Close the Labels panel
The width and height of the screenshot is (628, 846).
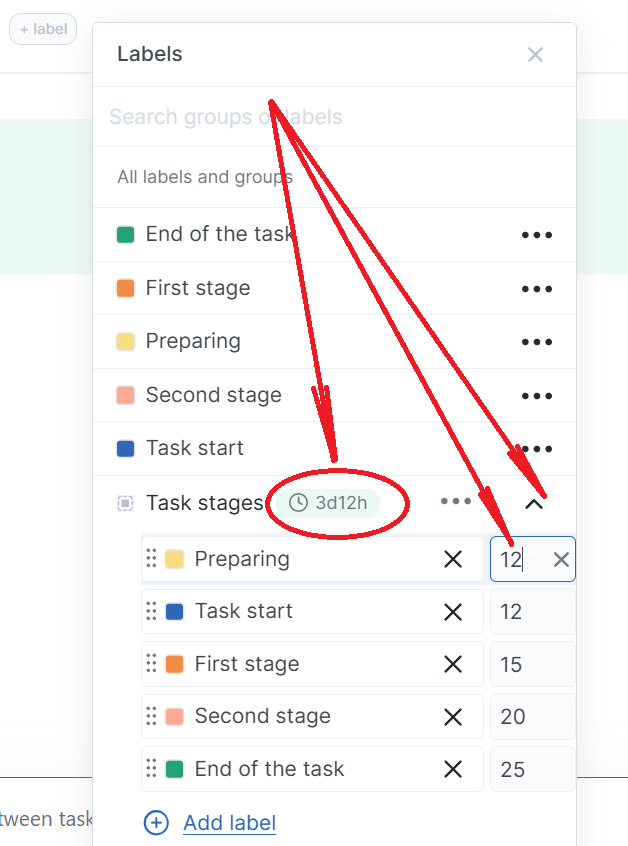(x=535, y=55)
